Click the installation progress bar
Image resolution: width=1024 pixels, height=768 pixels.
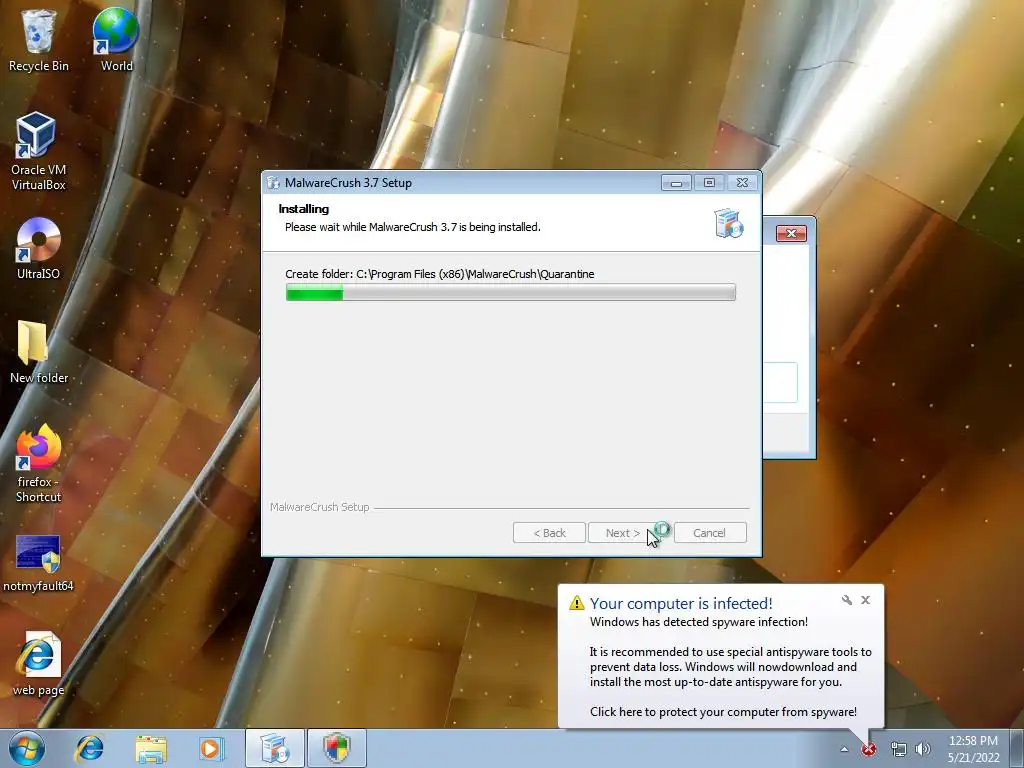click(511, 293)
